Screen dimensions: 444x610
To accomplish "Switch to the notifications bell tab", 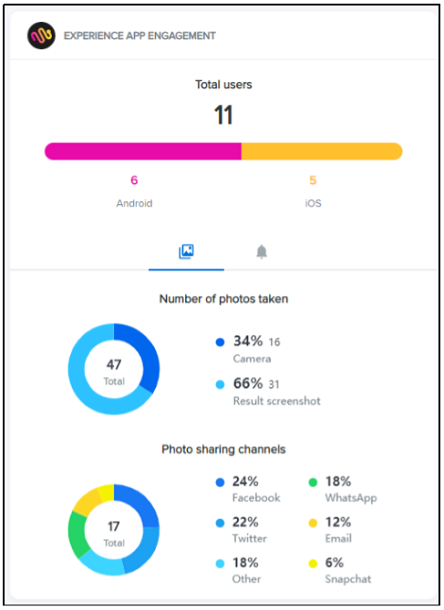I will [x=261, y=252].
